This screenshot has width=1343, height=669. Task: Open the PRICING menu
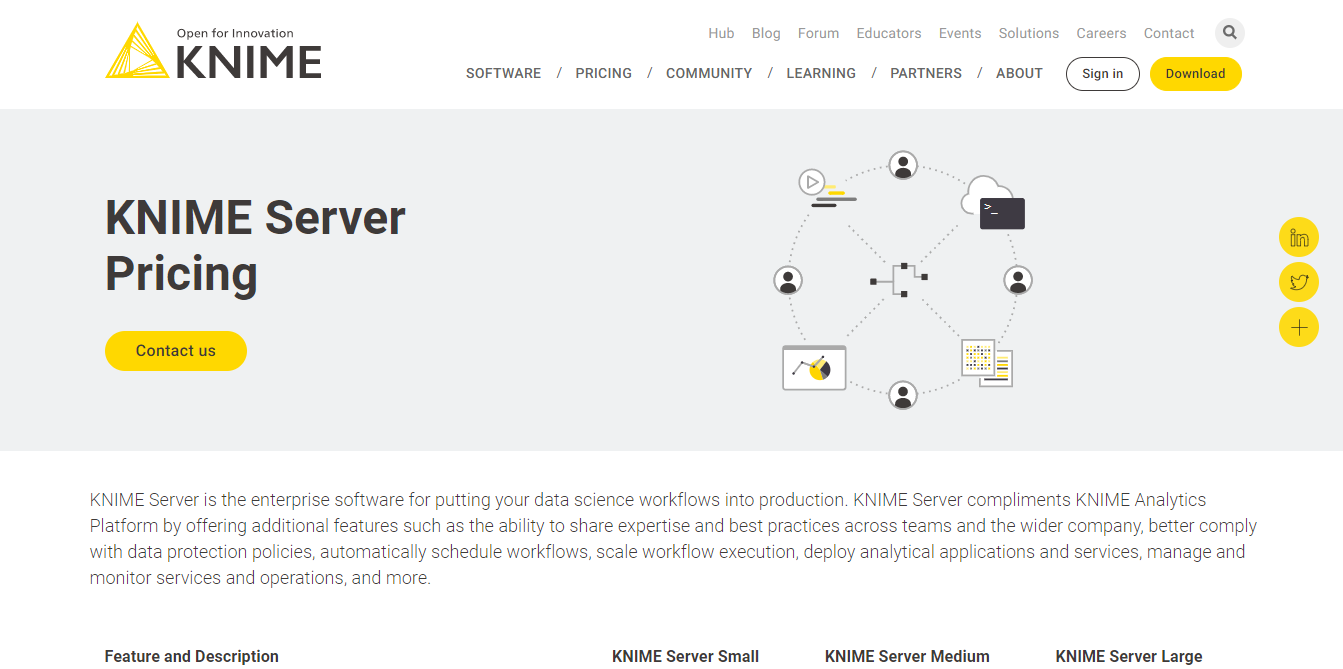click(604, 73)
